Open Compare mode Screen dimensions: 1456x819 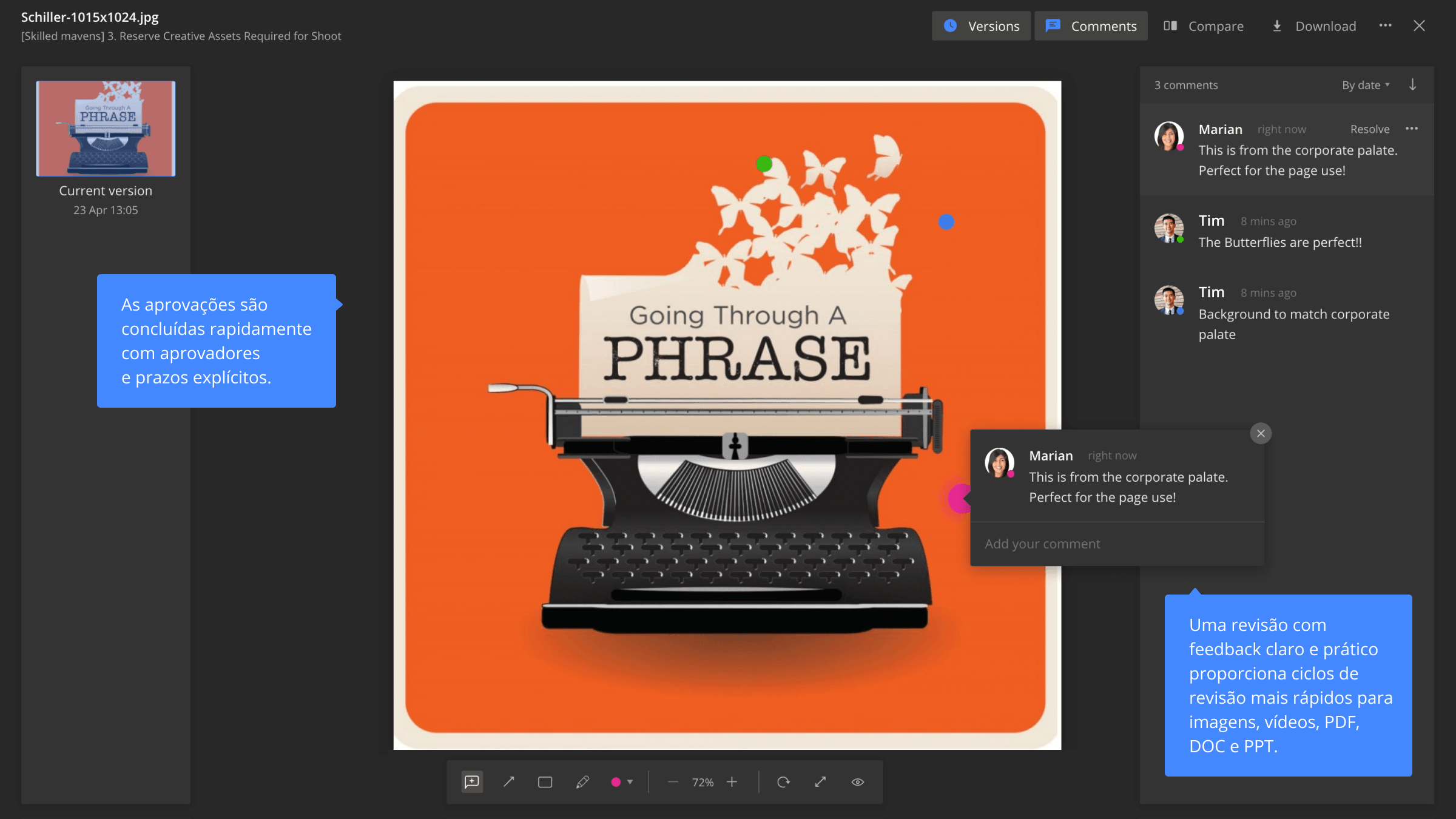coord(1204,26)
